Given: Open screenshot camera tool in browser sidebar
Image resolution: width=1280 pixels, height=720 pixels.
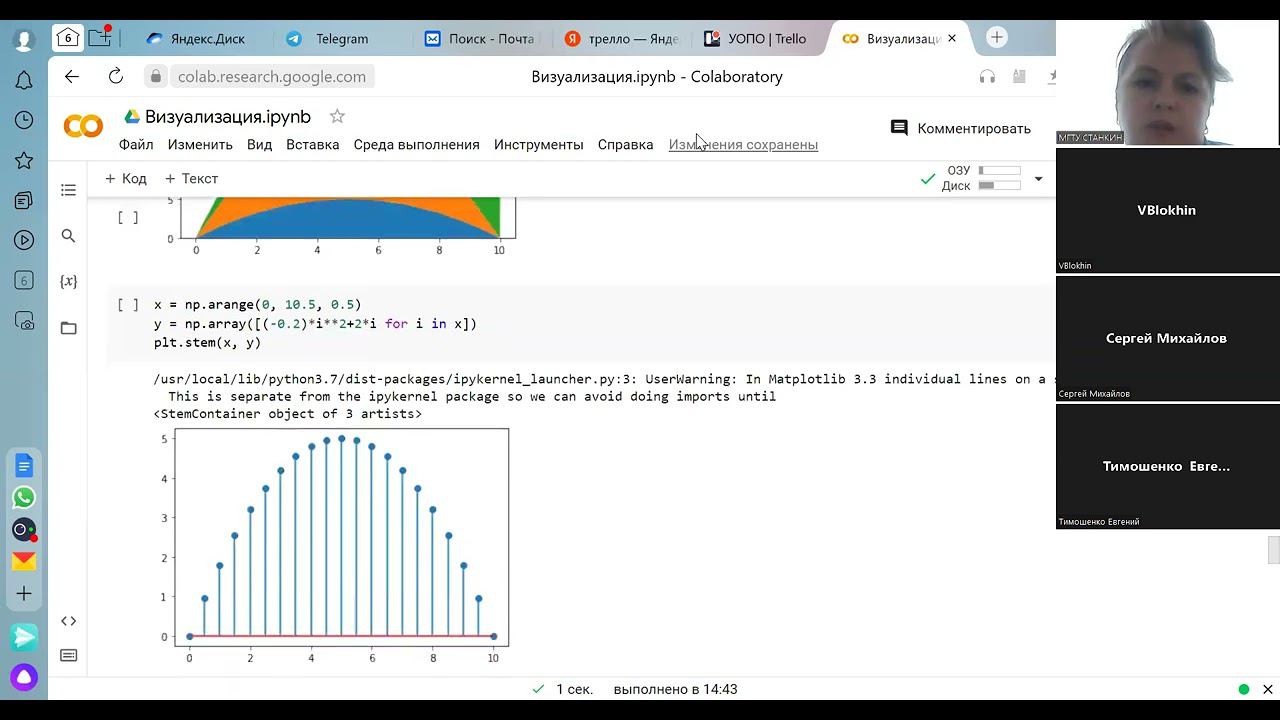Looking at the screenshot, I should coord(24,321).
